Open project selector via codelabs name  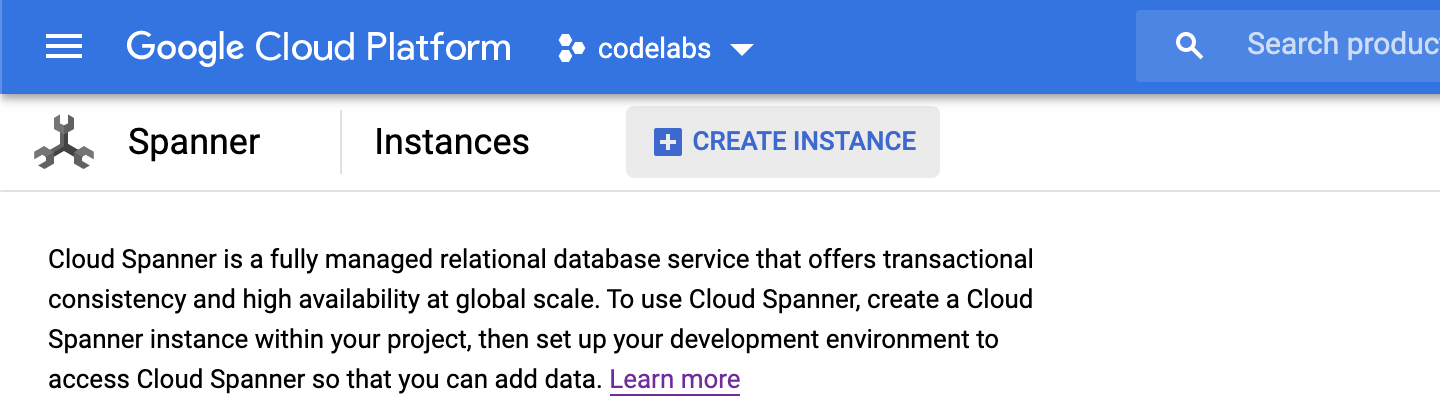pos(654,48)
